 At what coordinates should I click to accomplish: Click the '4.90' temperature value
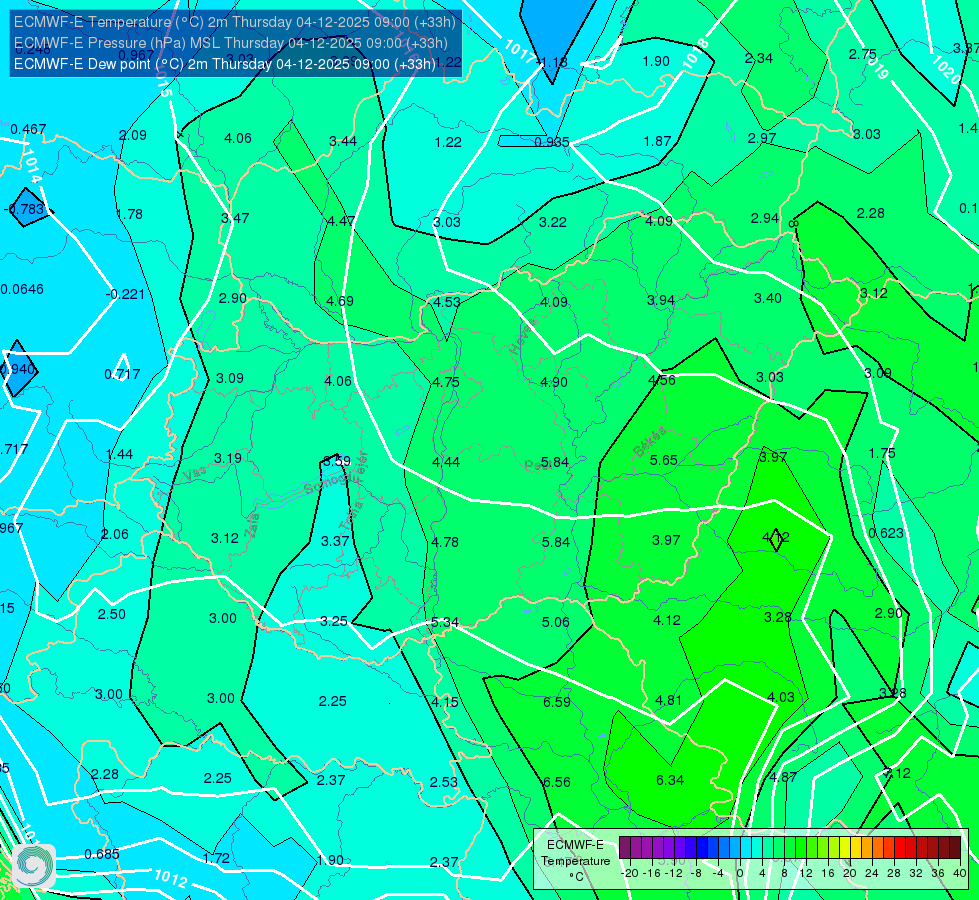click(554, 382)
